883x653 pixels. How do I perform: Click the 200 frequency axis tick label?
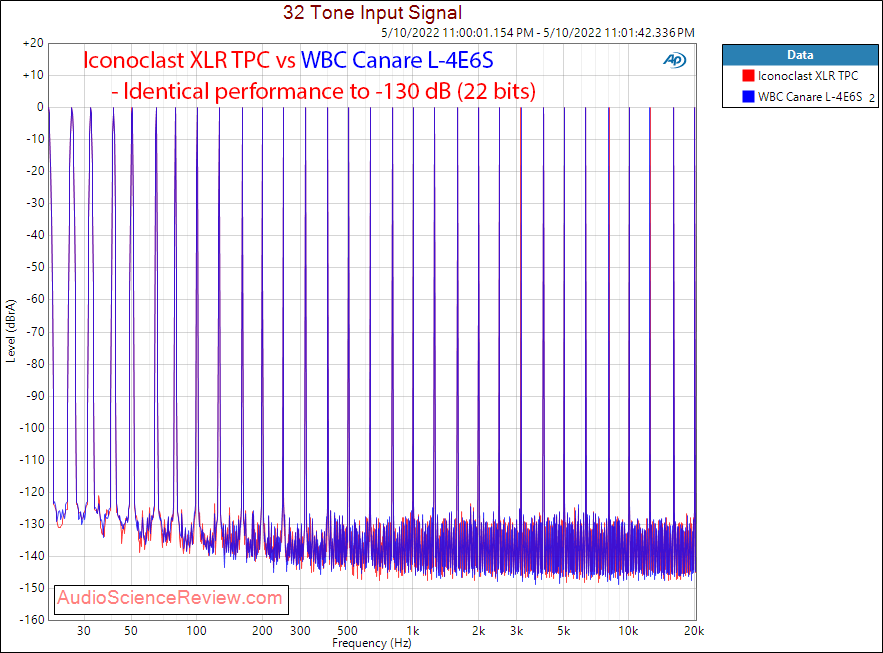[262, 631]
